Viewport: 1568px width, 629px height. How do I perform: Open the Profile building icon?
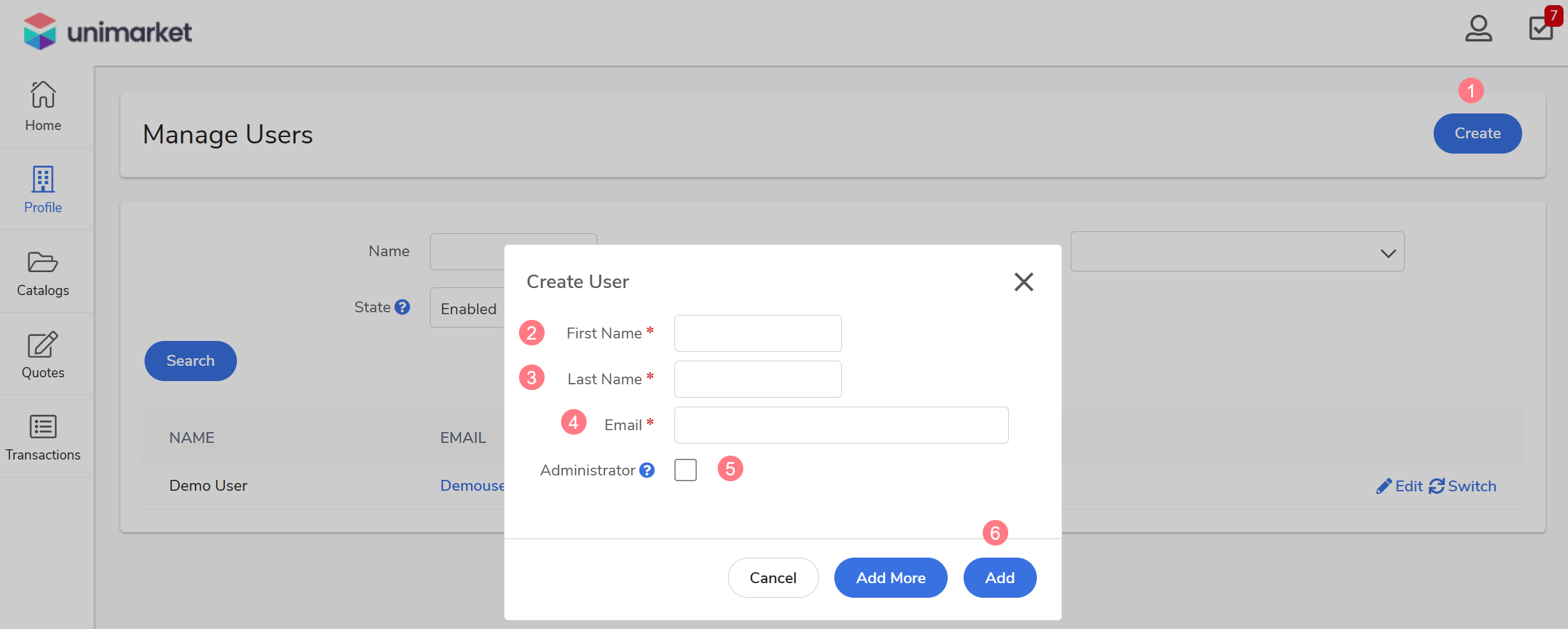click(43, 180)
